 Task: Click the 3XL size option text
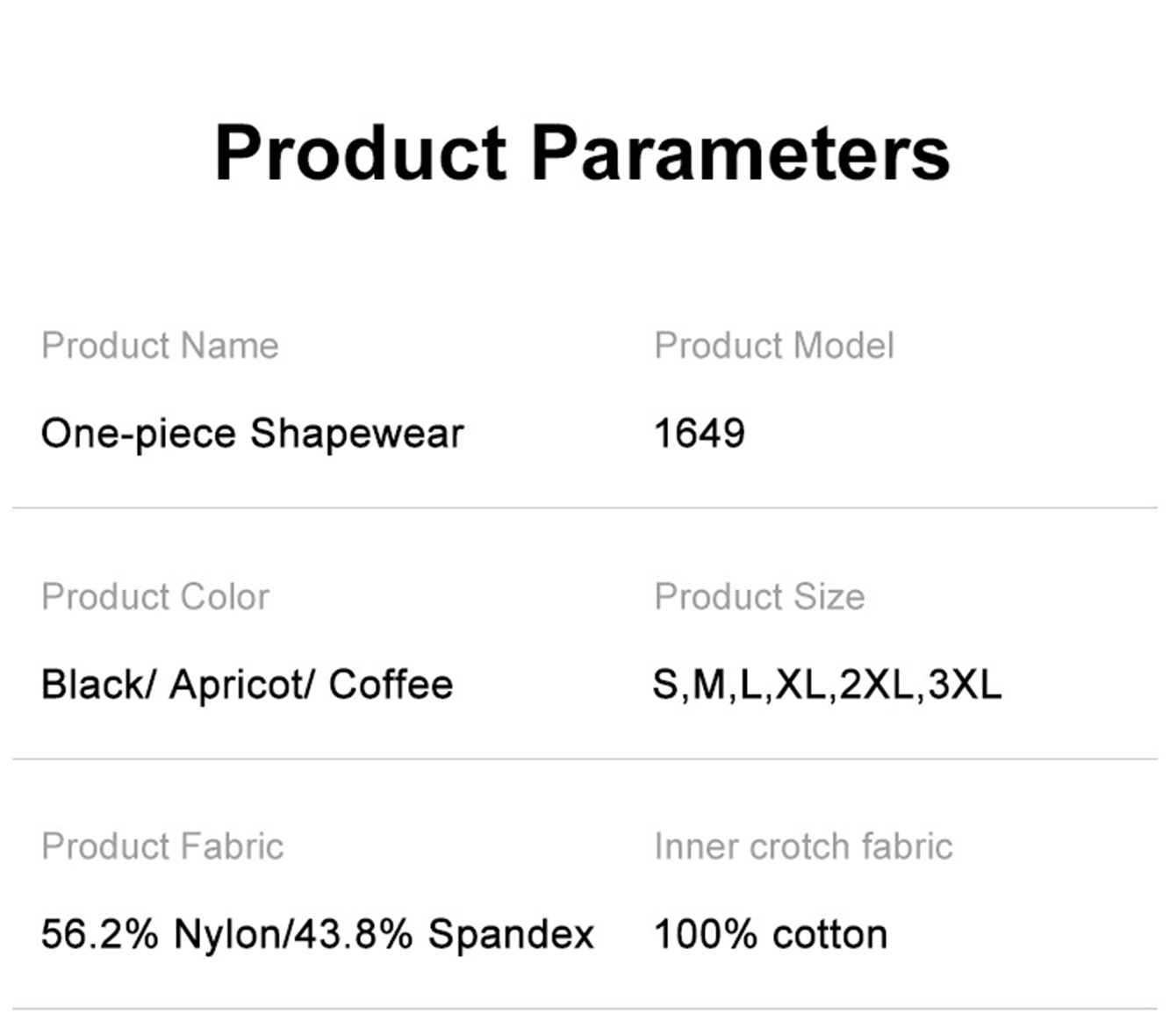[965, 685]
